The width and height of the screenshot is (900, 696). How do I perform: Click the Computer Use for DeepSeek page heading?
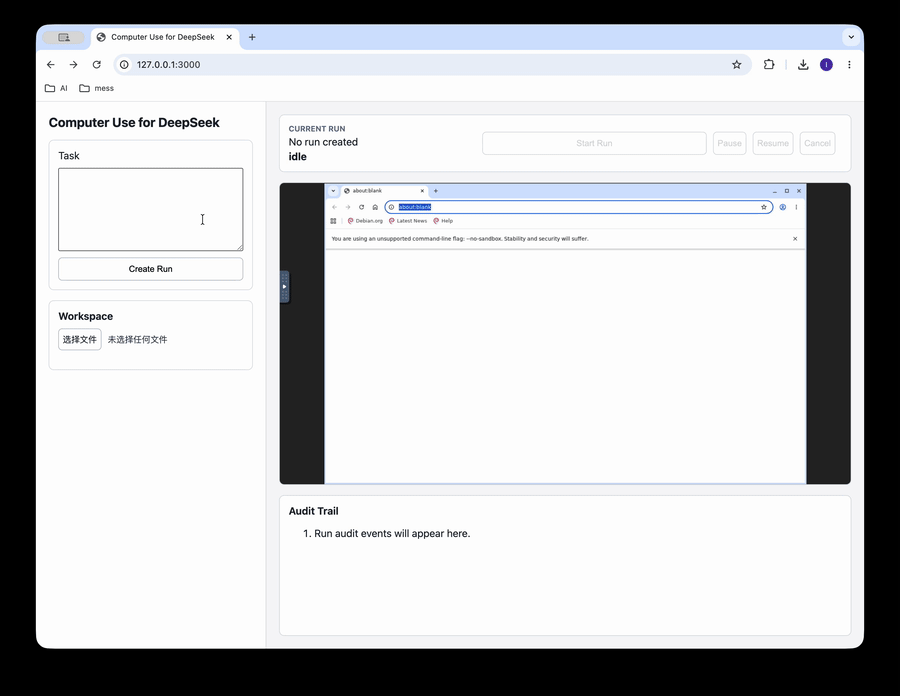pyautogui.click(x=134, y=123)
